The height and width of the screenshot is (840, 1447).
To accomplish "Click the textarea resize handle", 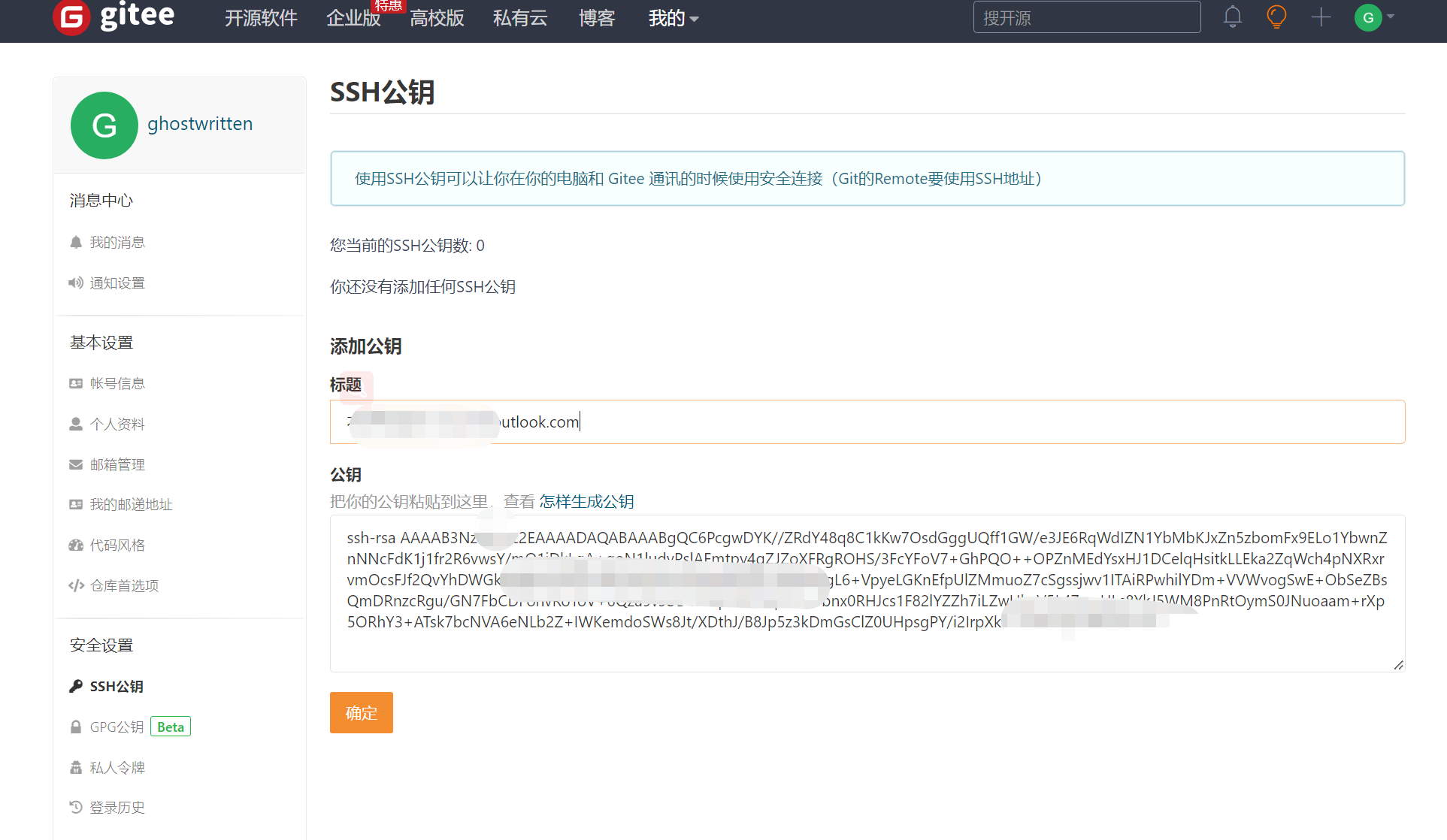I will click(1398, 665).
